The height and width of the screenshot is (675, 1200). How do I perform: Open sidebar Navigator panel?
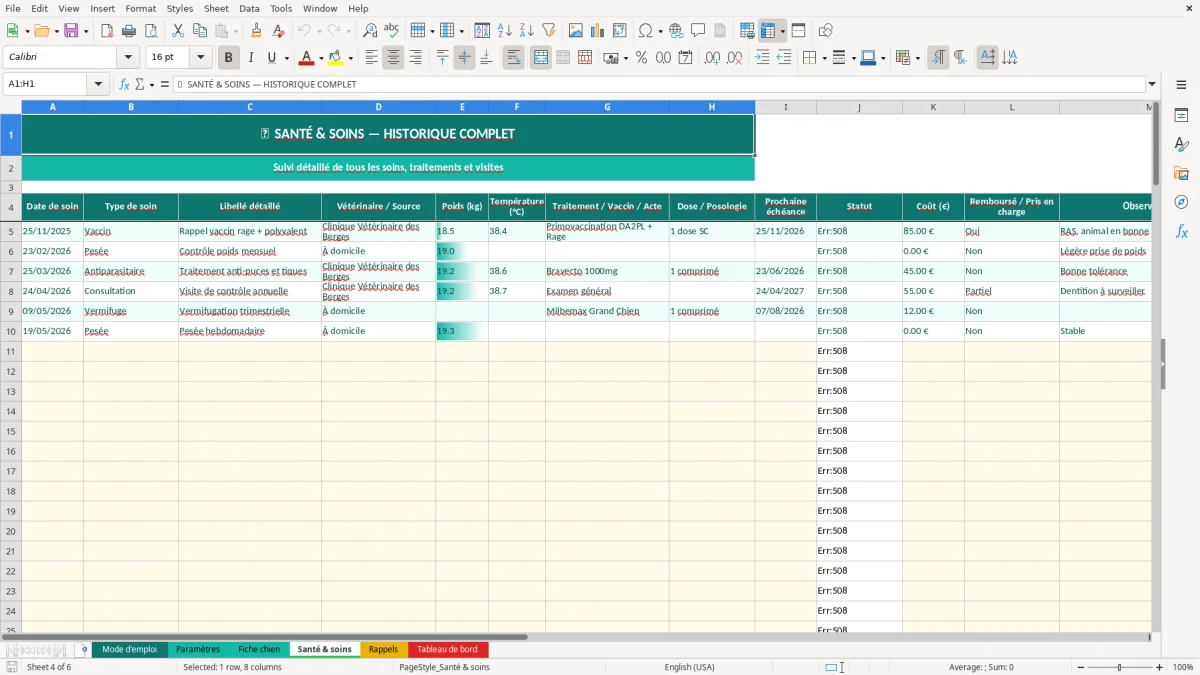coord(1181,202)
